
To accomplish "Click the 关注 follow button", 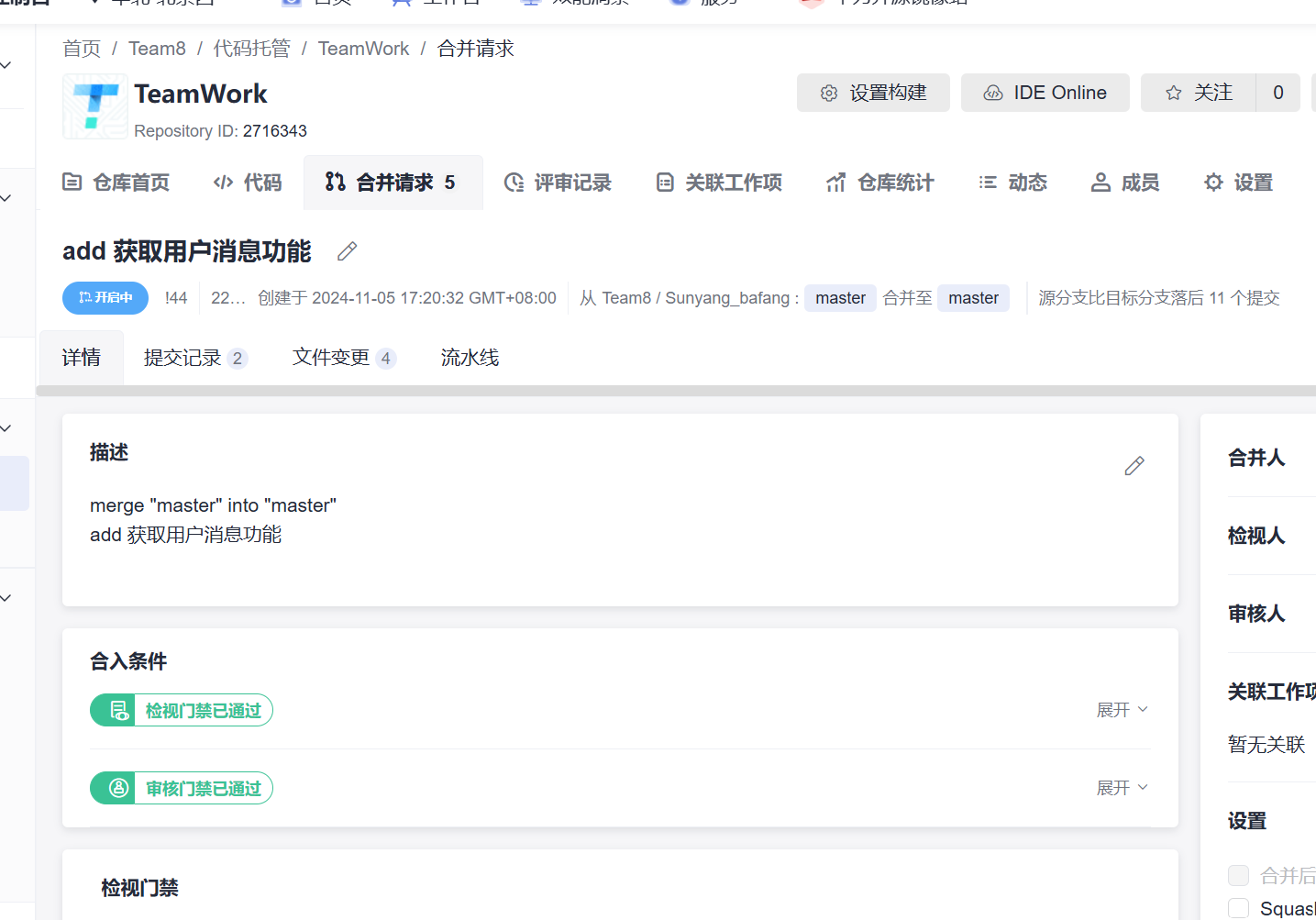I will 1199,93.
